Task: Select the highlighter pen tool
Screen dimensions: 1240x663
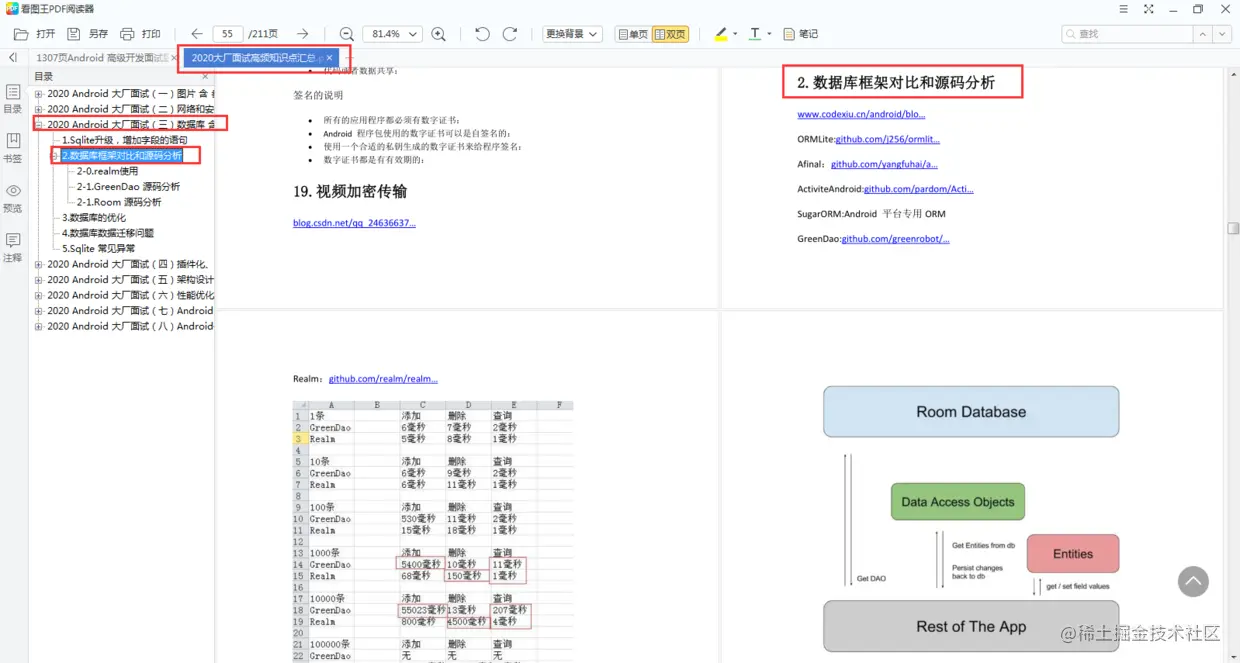Action: (x=721, y=34)
